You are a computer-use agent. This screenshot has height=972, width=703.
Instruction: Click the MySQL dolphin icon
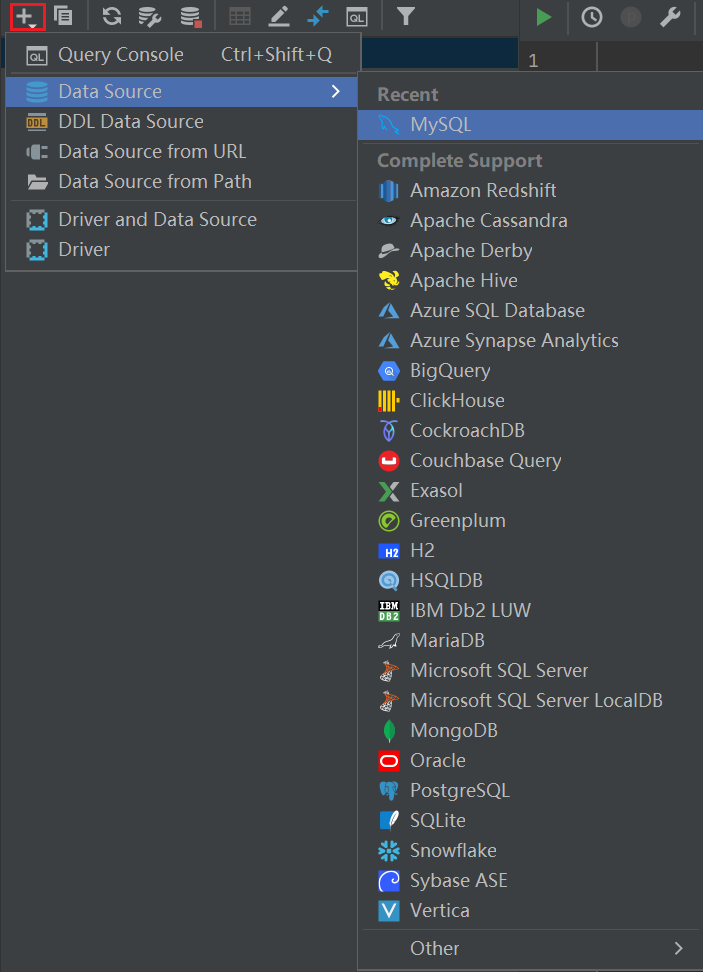(389, 125)
